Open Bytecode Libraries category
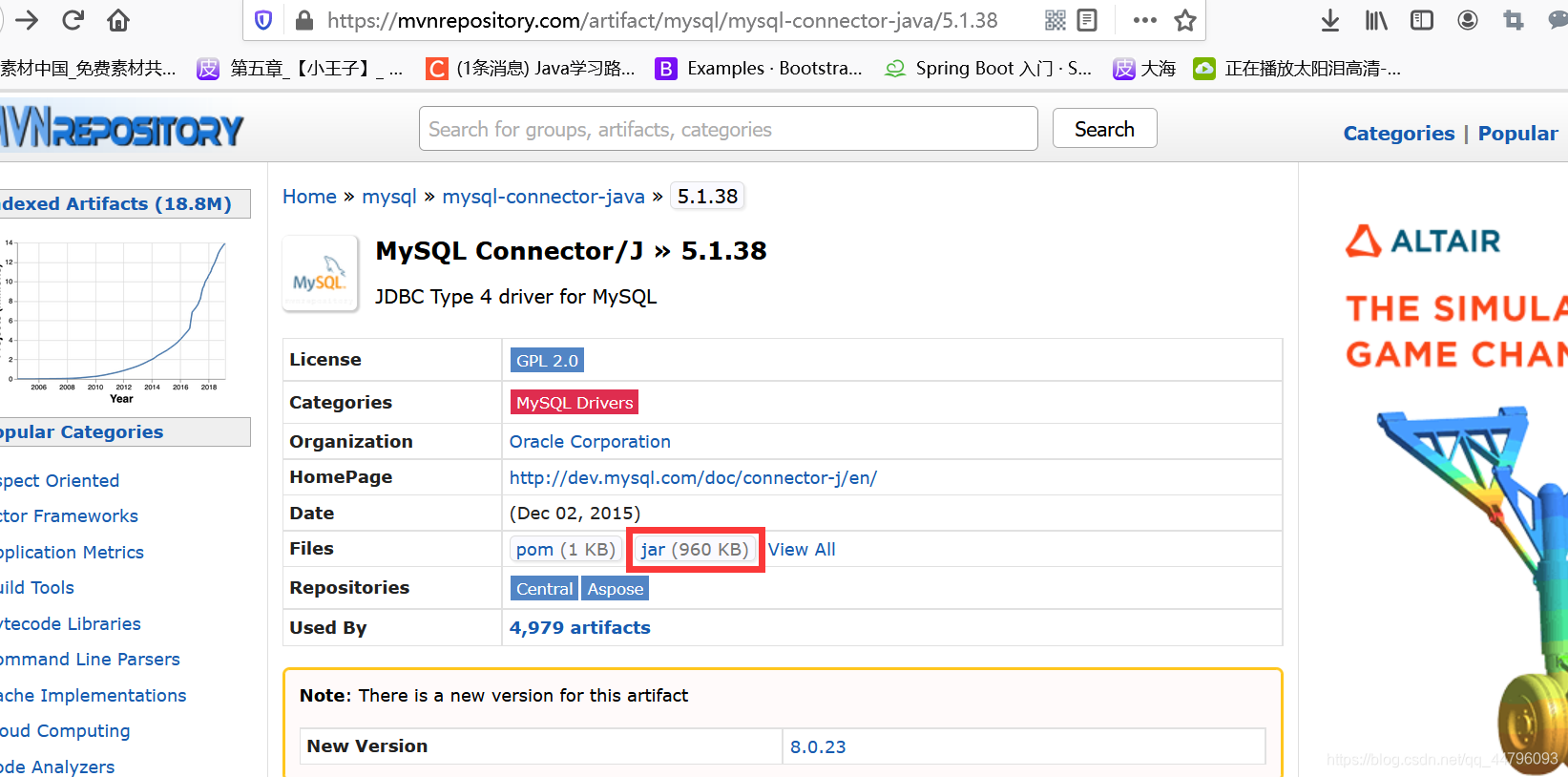 click(x=71, y=624)
